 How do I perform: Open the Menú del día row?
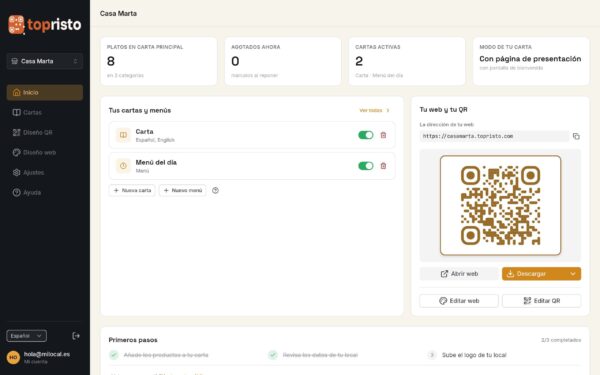252,166
